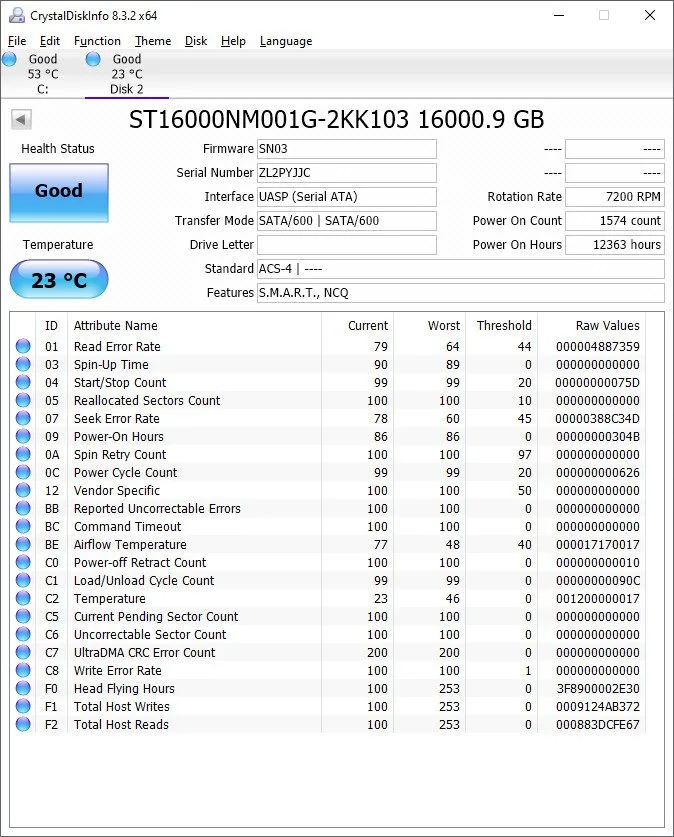Click the 23 °C temperature button
Viewport: 674px width, 837px height.
coord(59,280)
